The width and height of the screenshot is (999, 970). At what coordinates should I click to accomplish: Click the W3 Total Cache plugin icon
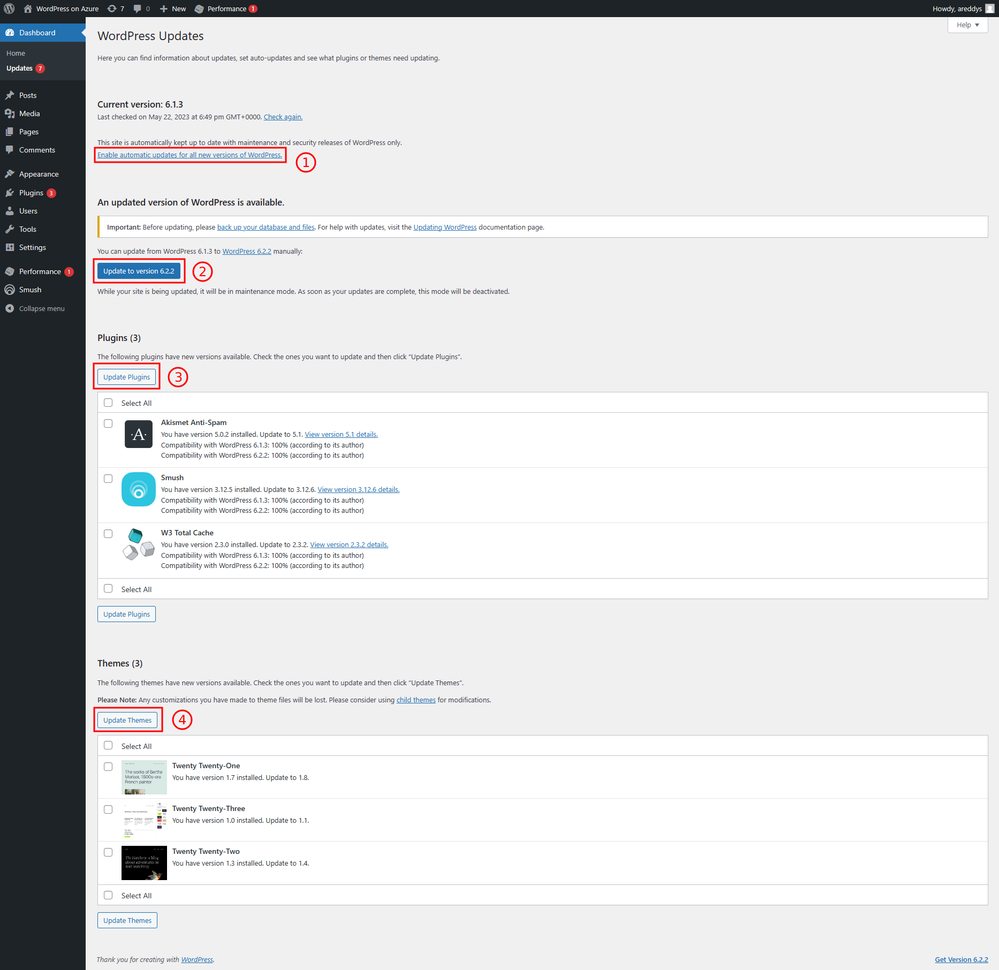tap(138, 544)
